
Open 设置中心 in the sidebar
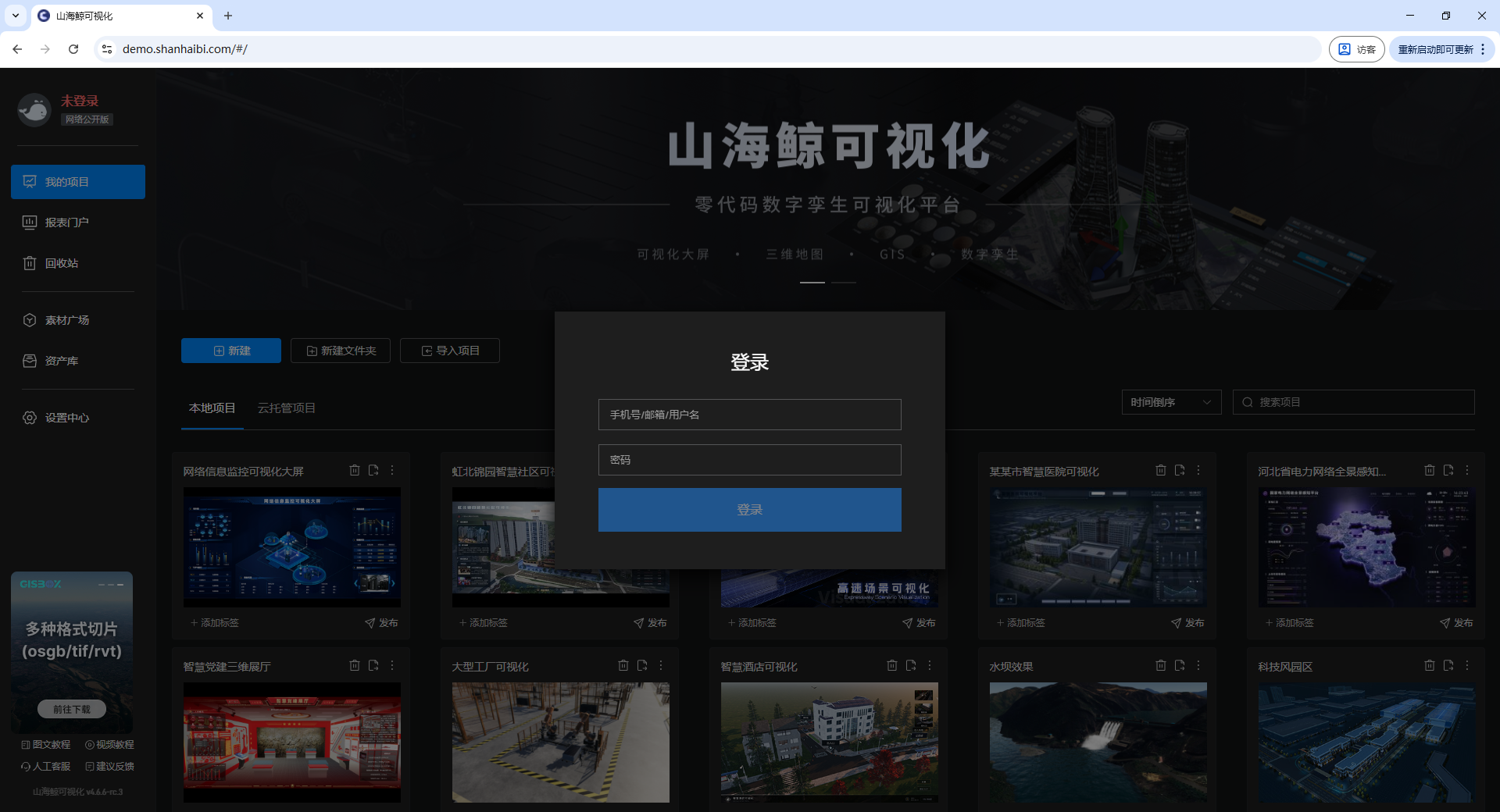pos(67,418)
